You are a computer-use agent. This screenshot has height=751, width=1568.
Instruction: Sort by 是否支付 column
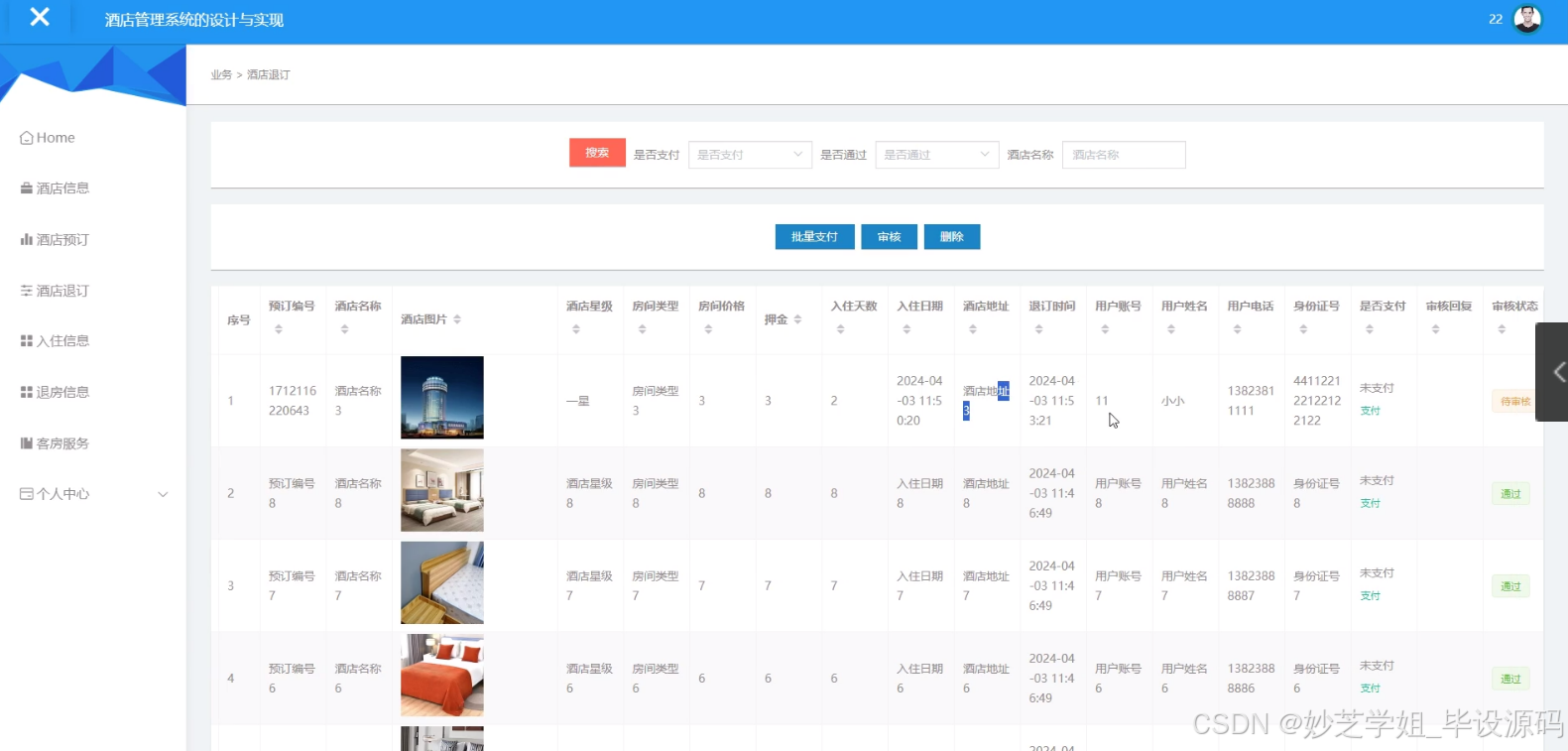1370,329
